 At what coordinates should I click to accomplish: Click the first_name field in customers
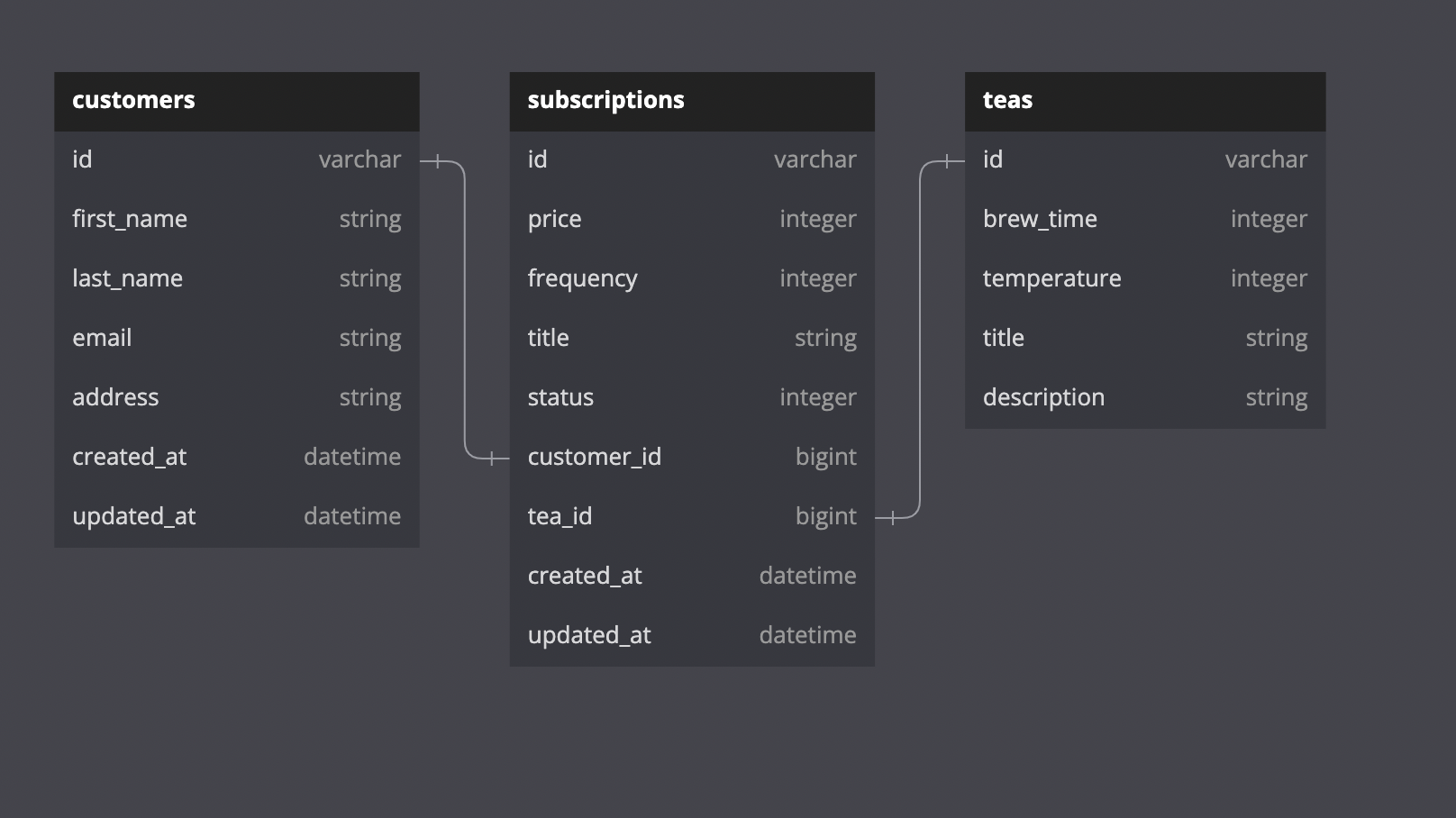tap(237, 219)
